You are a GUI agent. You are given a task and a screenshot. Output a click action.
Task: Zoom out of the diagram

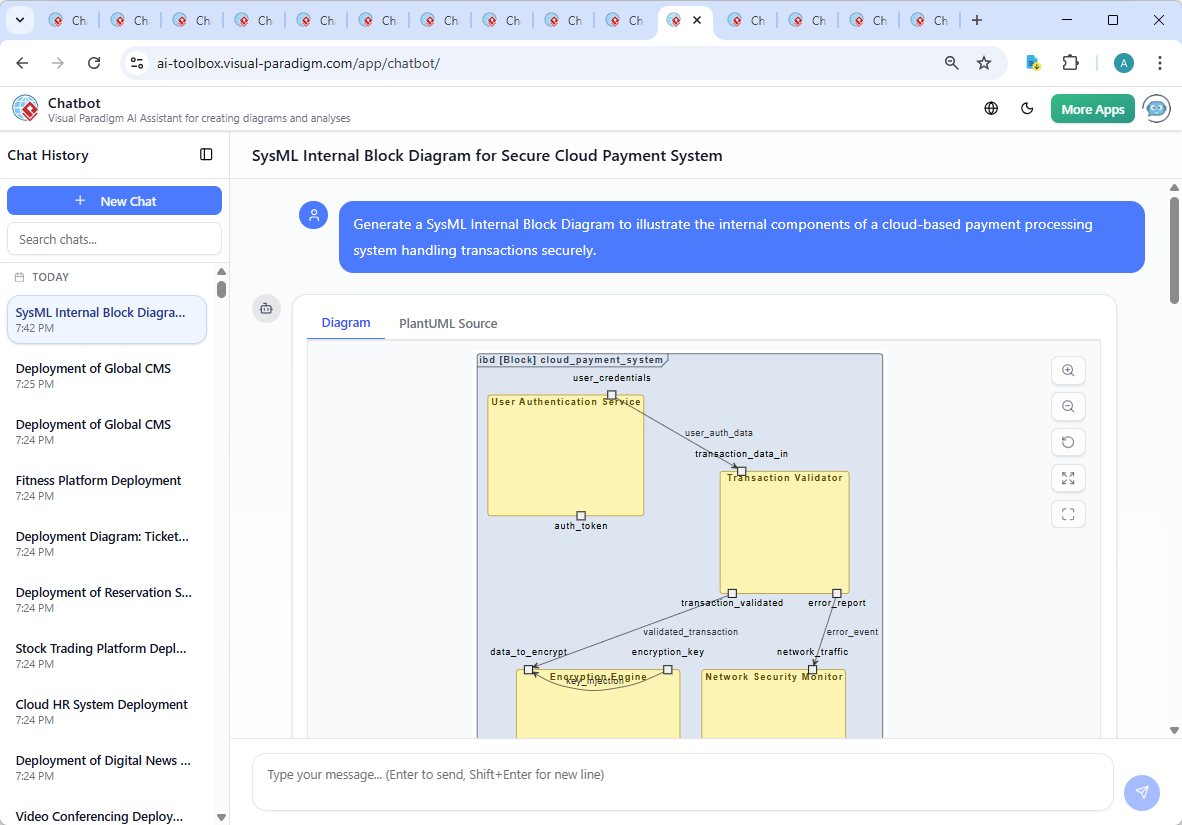pyautogui.click(x=1068, y=406)
